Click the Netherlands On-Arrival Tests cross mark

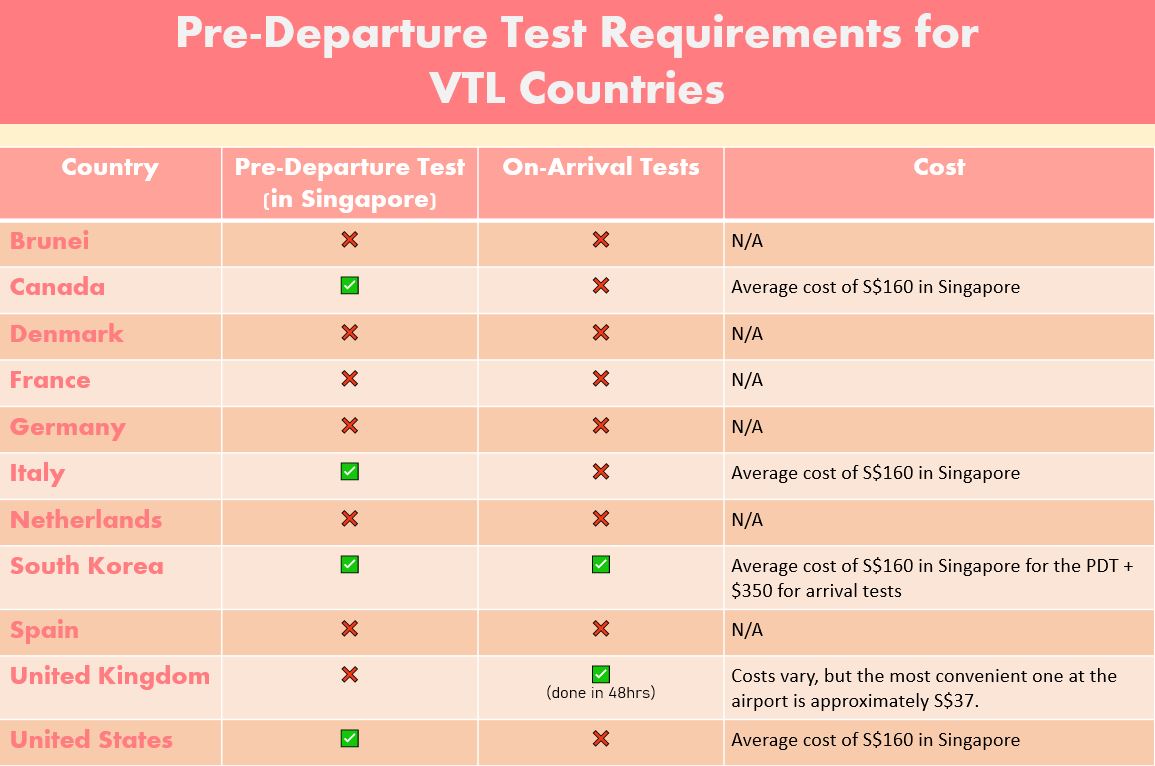tap(600, 519)
